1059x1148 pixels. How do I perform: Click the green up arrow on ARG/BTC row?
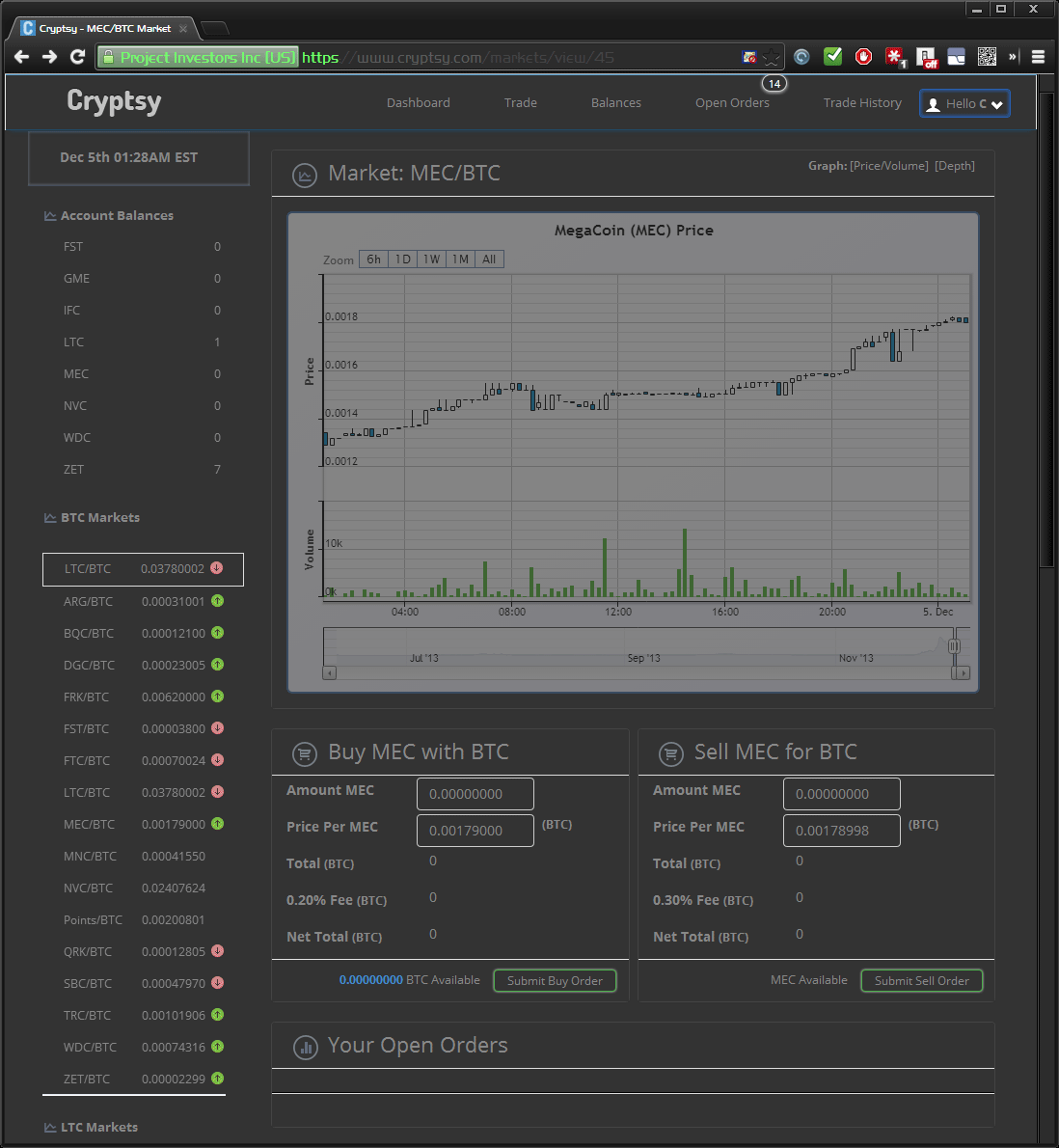pyautogui.click(x=217, y=601)
